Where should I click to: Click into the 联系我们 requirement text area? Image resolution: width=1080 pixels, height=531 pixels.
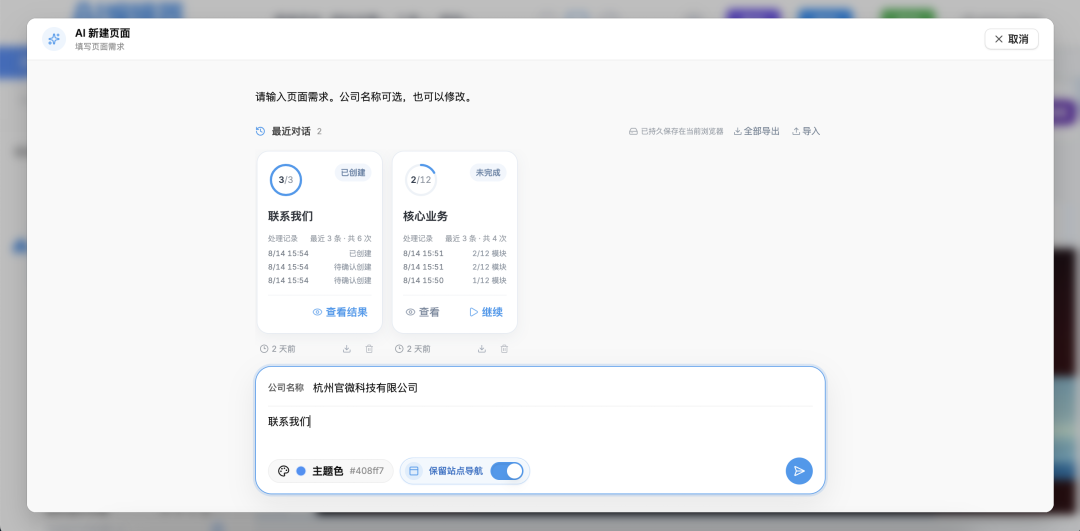tap(540, 431)
